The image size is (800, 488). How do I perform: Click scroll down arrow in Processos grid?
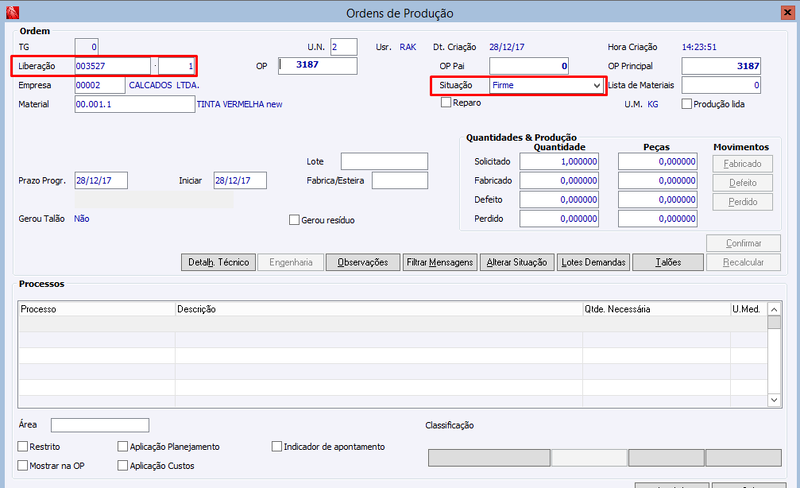pyautogui.click(x=774, y=400)
